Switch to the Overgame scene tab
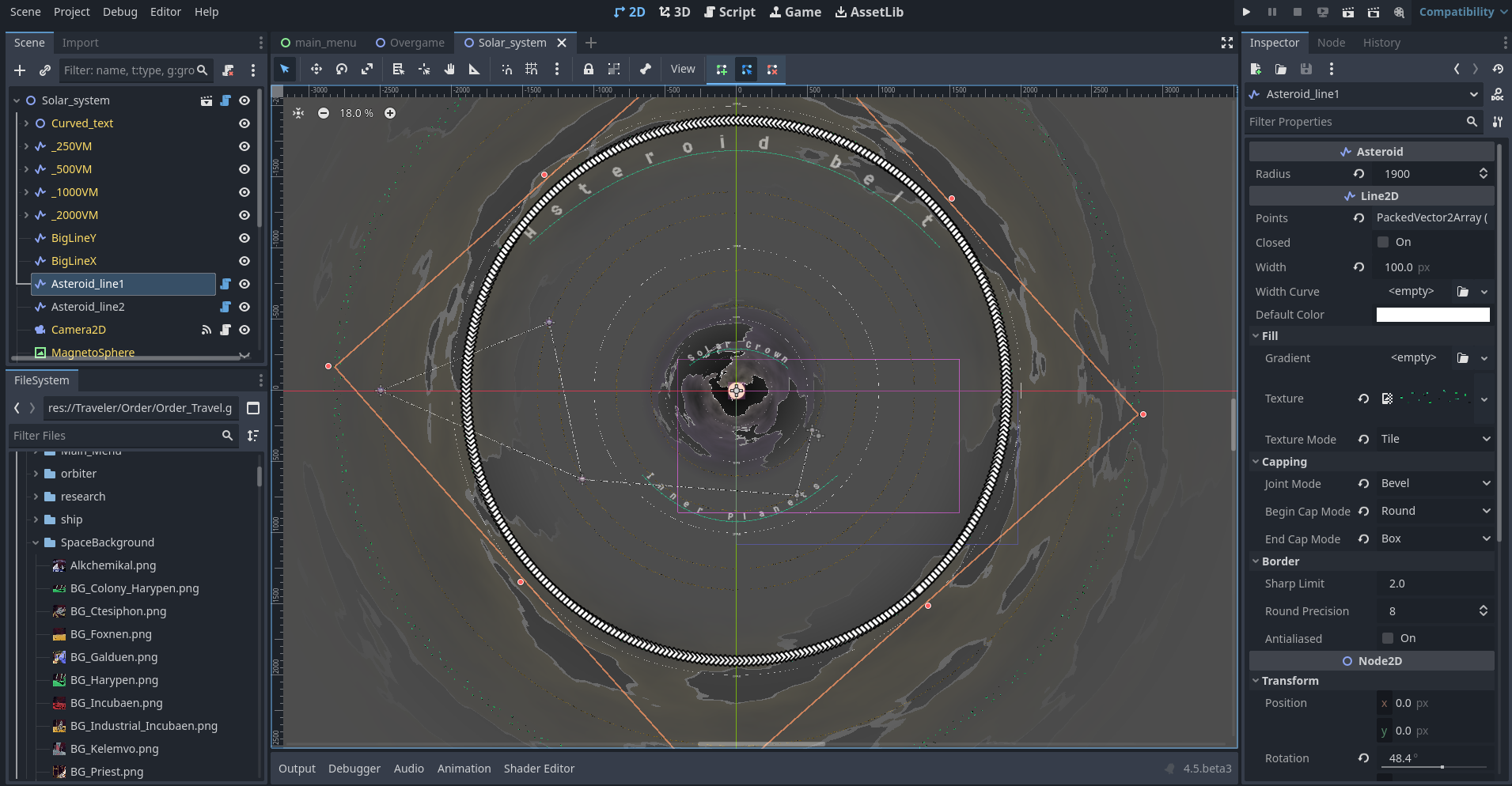The image size is (1512, 786). tap(410, 43)
